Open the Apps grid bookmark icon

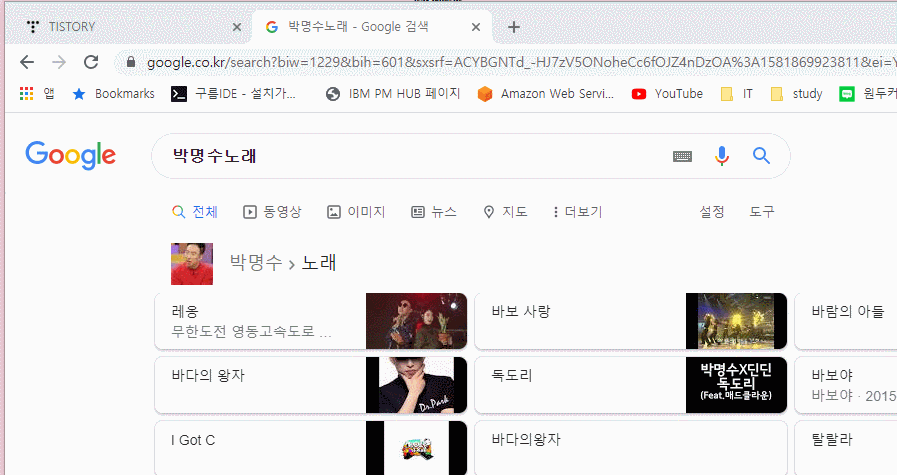(x=26, y=94)
